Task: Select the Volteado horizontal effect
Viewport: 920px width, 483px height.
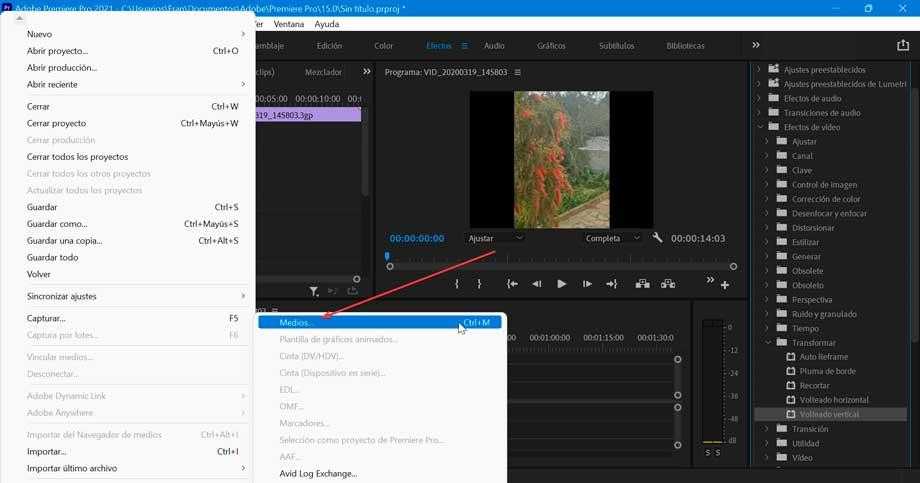Action: coord(834,399)
